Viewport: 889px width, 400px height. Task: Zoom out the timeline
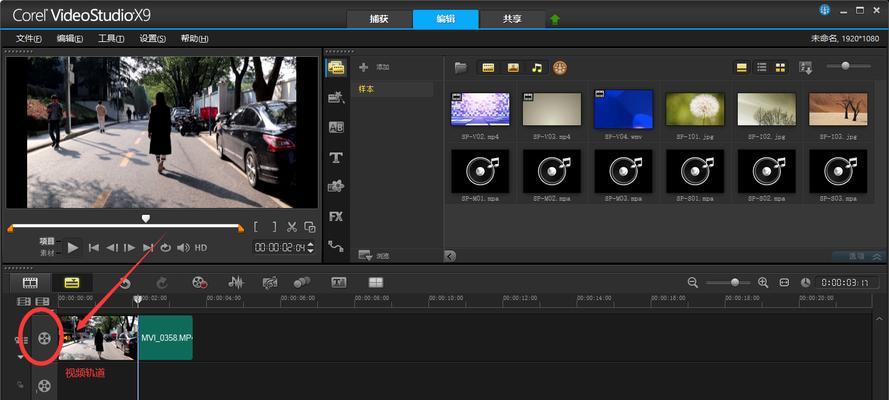click(x=692, y=282)
